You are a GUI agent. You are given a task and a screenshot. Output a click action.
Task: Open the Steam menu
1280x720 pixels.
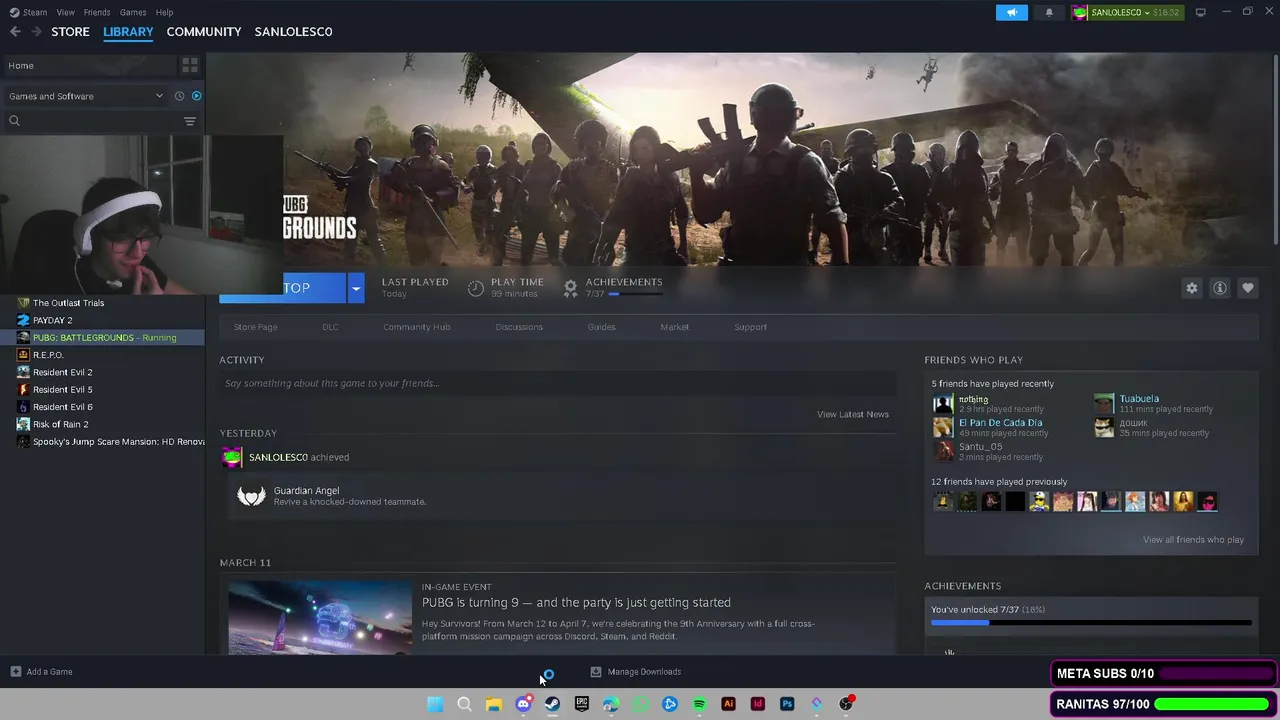[x=35, y=12]
